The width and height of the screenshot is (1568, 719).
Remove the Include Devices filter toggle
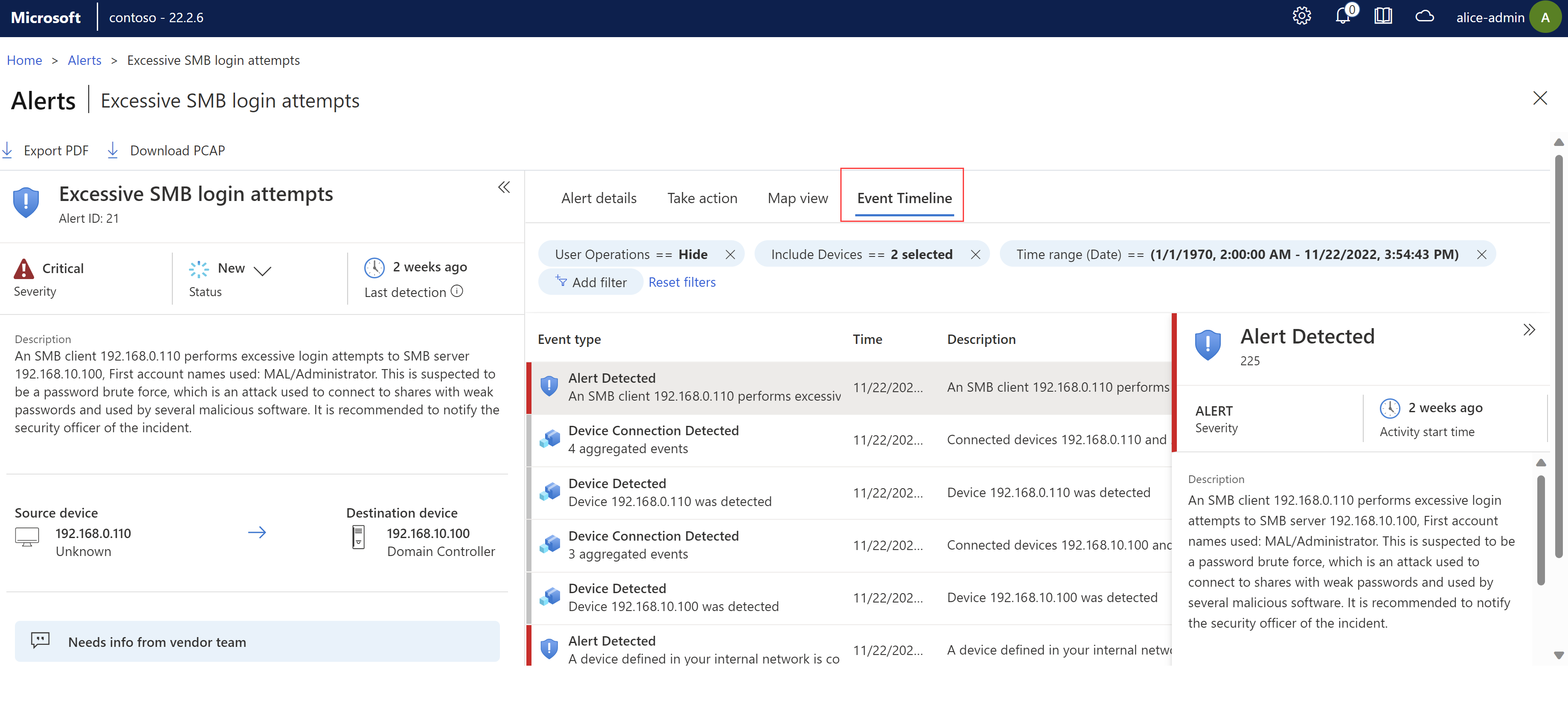[x=977, y=254]
